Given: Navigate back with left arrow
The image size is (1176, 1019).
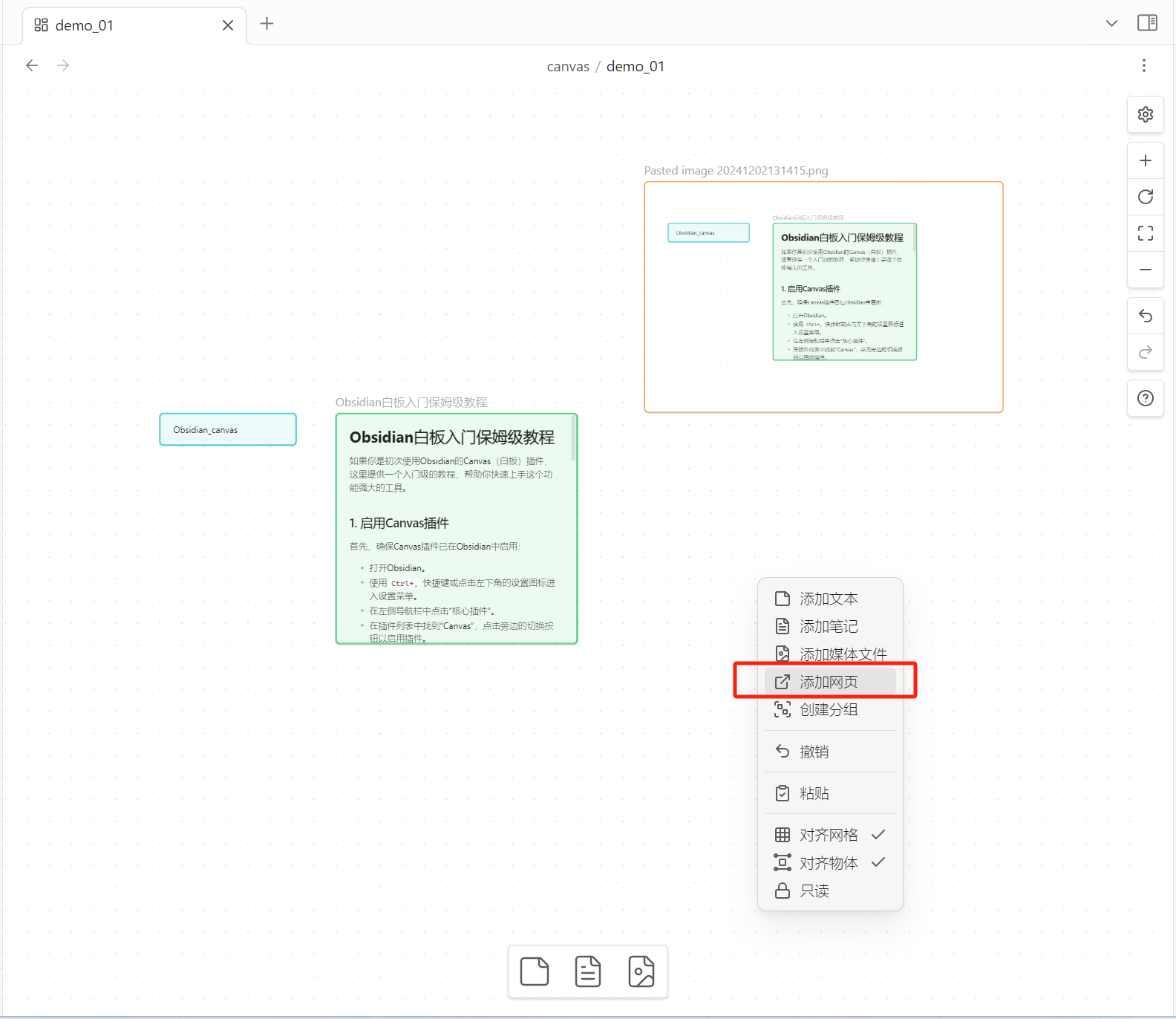Looking at the screenshot, I should click(x=32, y=65).
